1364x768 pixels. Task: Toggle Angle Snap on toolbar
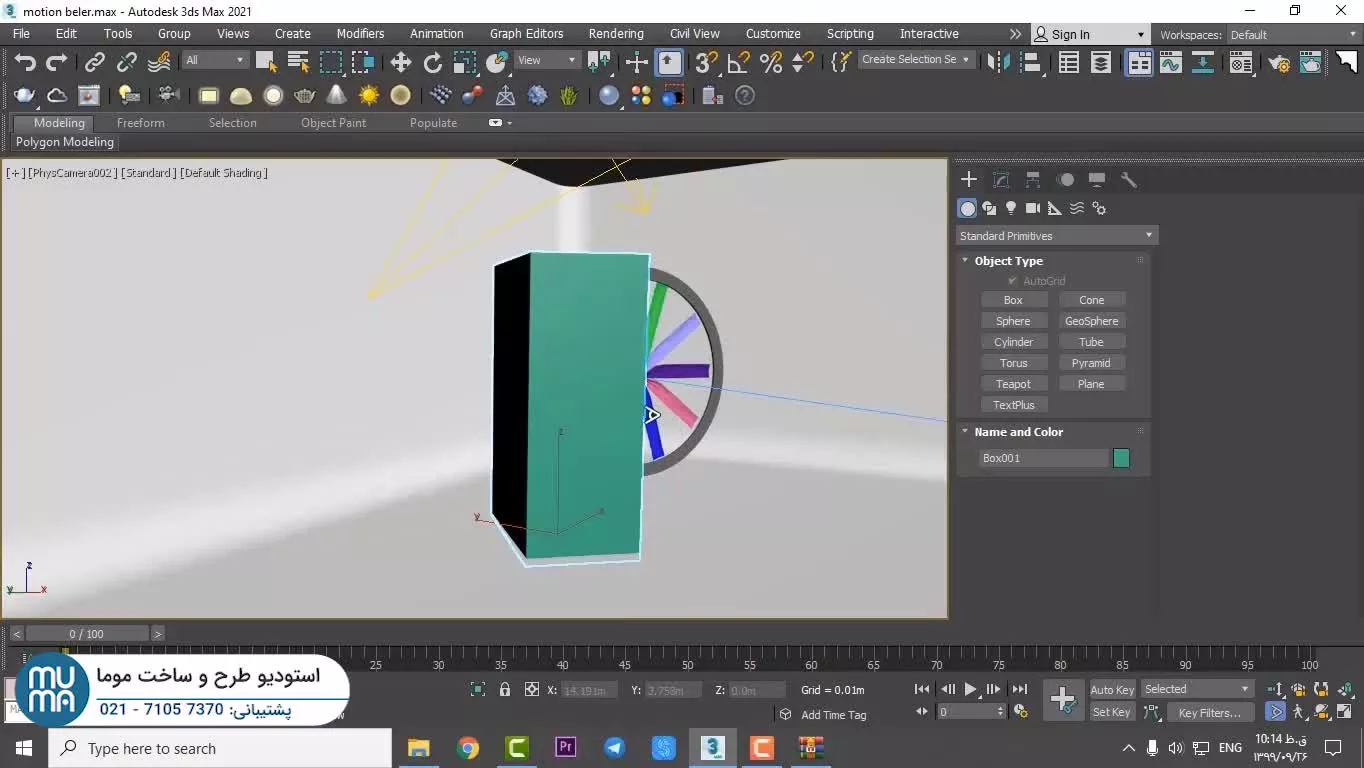tap(738, 62)
